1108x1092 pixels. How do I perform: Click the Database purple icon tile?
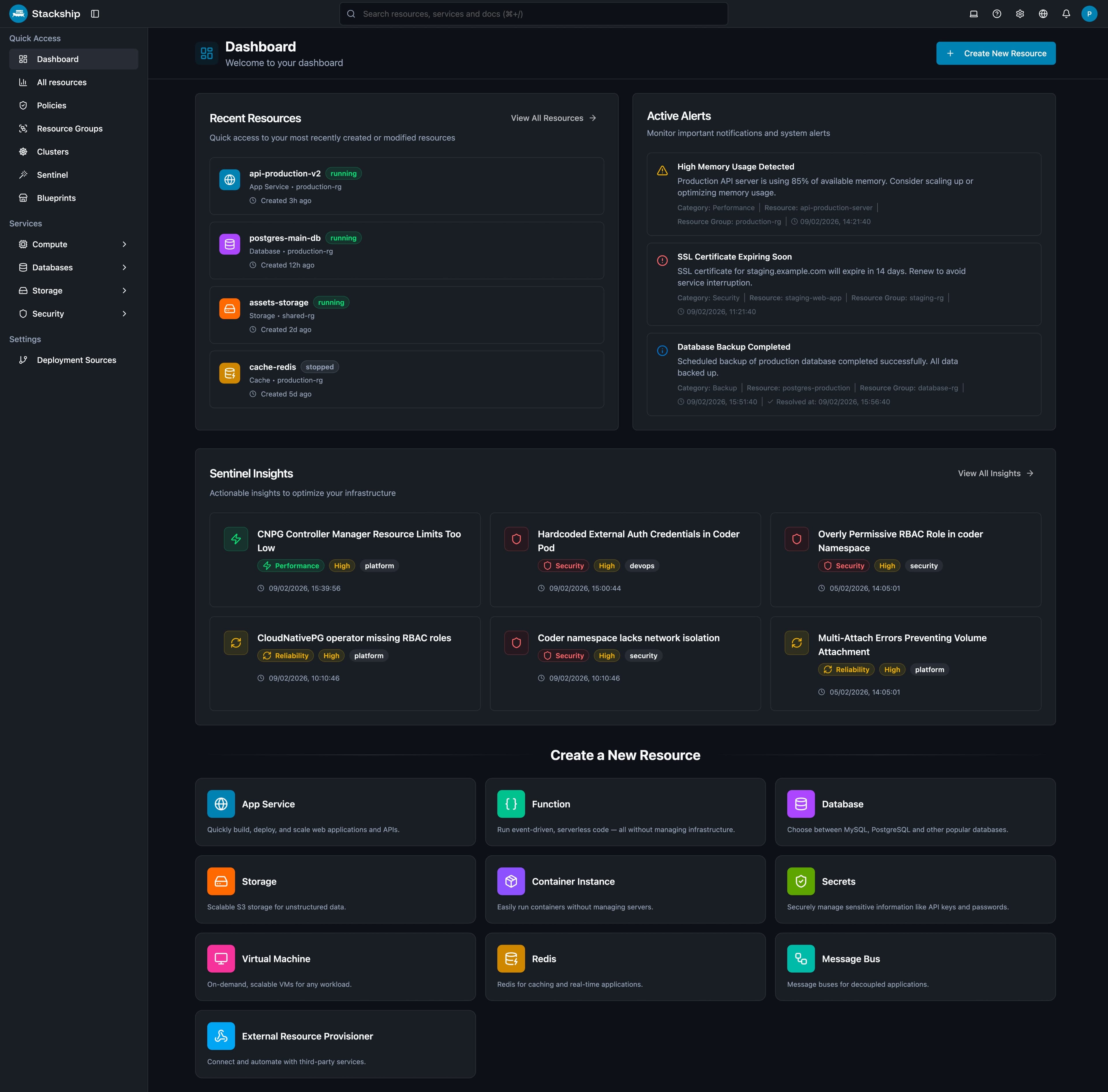tap(801, 803)
